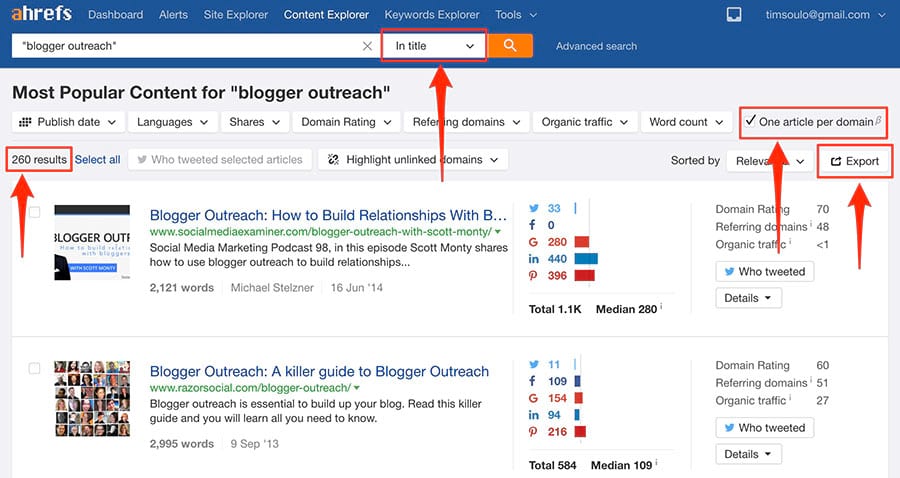Click author name Michael Stelzner
Image resolution: width=900 pixels, height=478 pixels.
coord(272,288)
